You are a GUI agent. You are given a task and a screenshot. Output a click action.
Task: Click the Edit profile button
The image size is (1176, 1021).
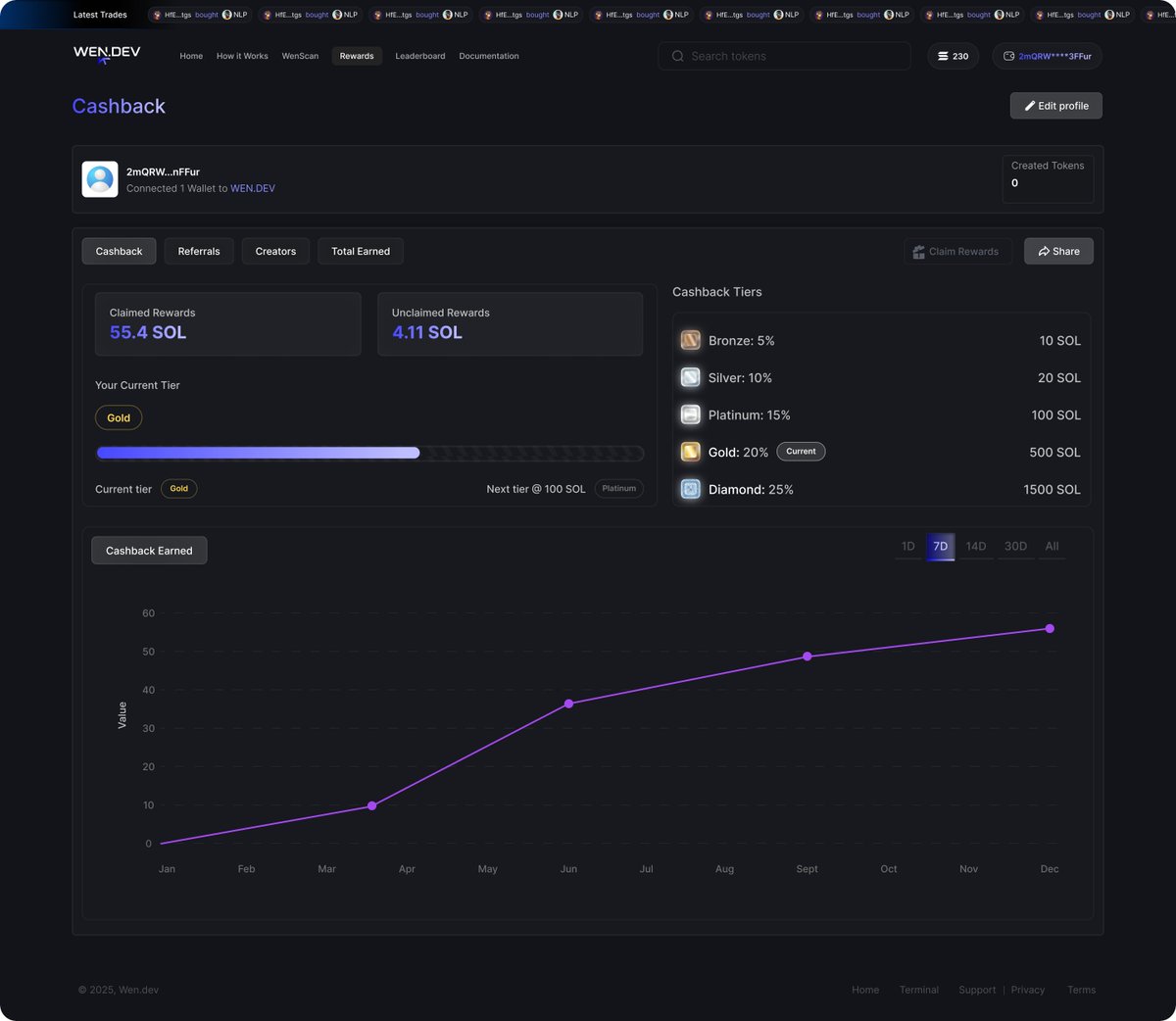click(1055, 105)
